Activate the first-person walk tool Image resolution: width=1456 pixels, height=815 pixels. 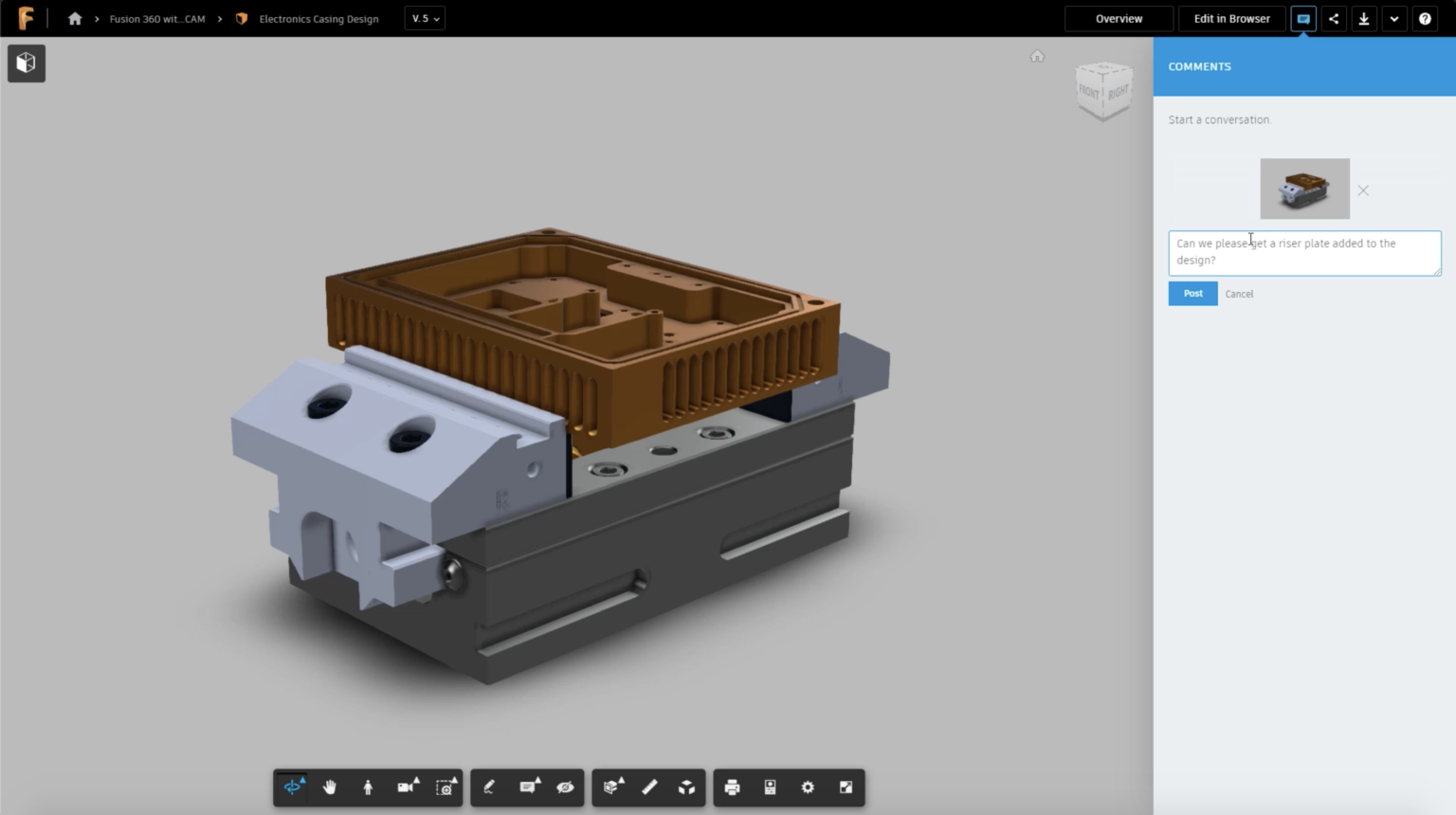point(368,787)
